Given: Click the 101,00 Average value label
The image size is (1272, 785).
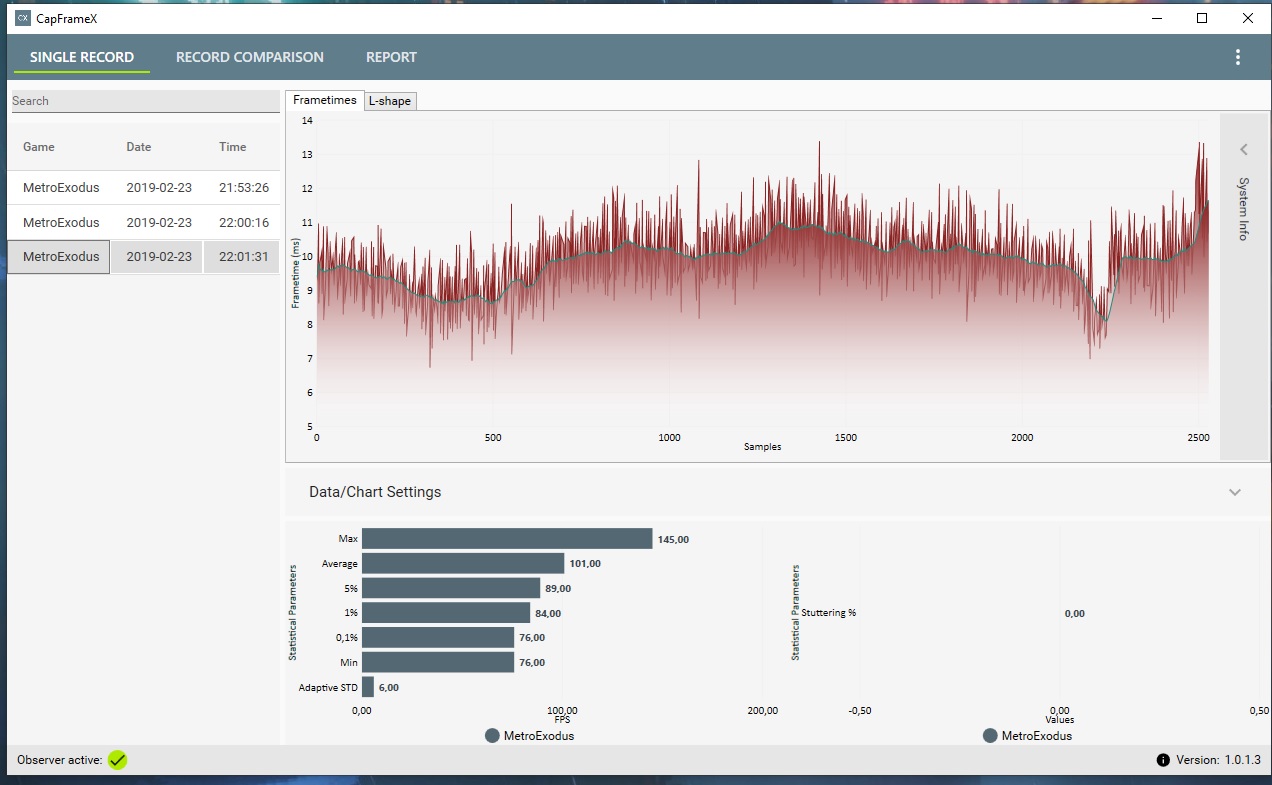Looking at the screenshot, I should [x=585, y=564].
